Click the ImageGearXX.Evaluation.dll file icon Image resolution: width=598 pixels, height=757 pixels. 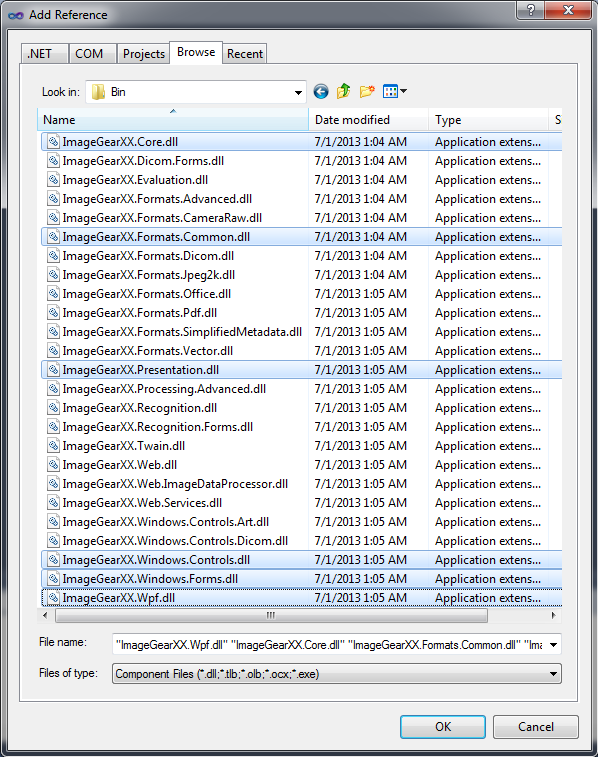54,180
